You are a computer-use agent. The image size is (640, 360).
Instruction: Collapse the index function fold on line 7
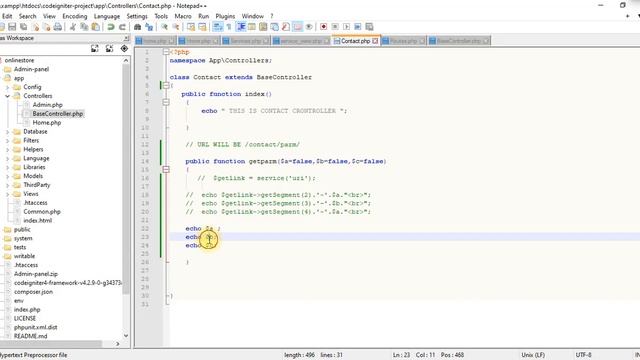tap(166, 102)
